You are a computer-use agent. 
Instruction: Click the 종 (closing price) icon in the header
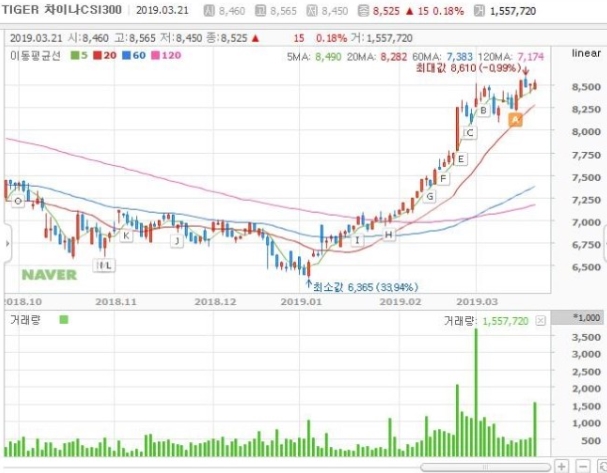click(x=363, y=11)
